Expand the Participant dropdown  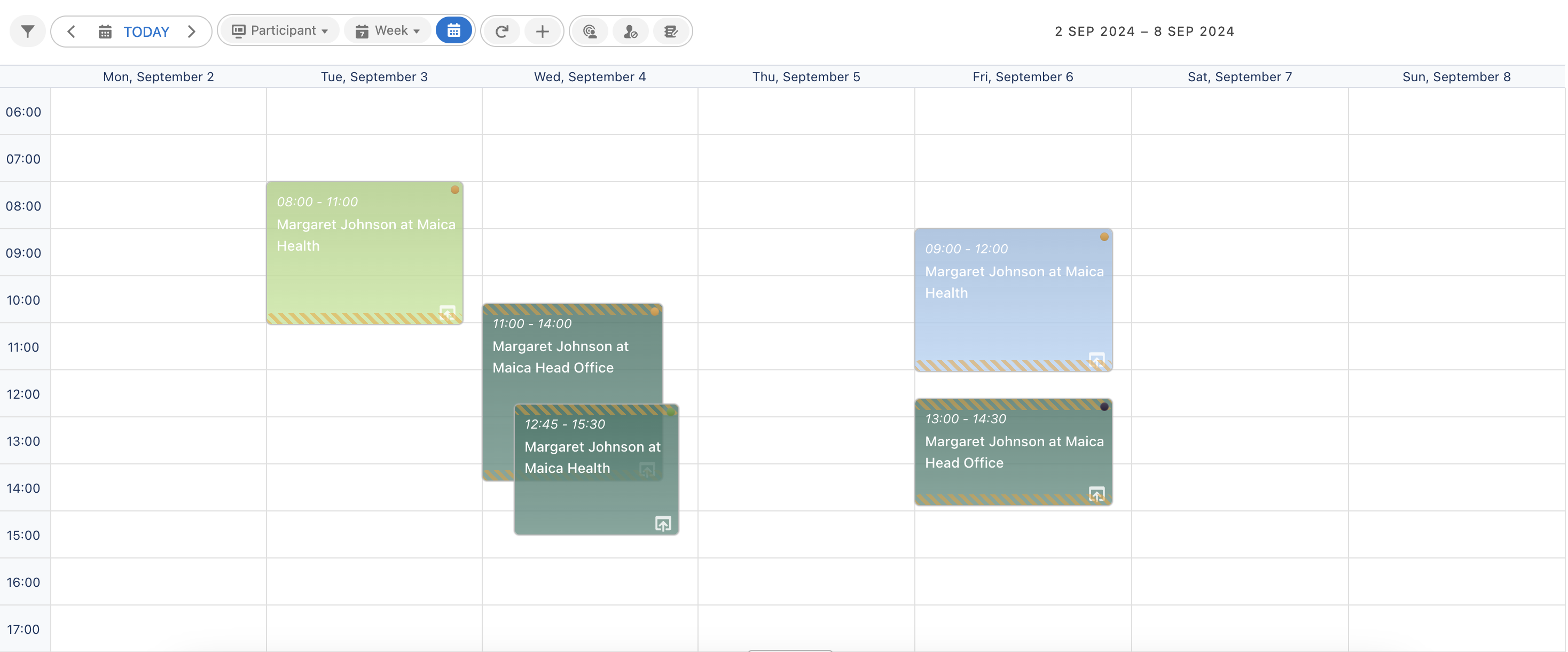click(x=280, y=30)
